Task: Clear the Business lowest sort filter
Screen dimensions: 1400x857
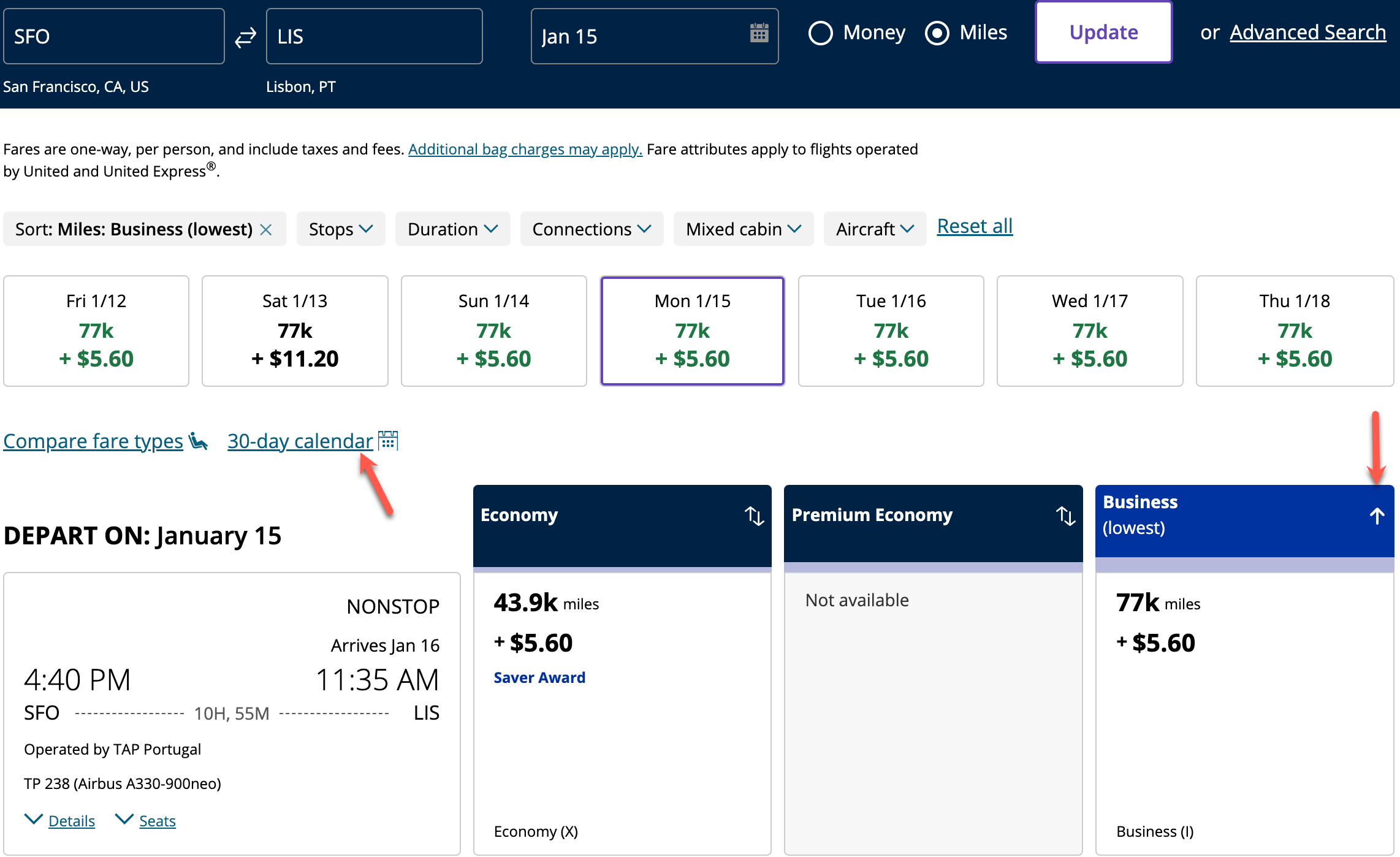Action: pos(266,229)
